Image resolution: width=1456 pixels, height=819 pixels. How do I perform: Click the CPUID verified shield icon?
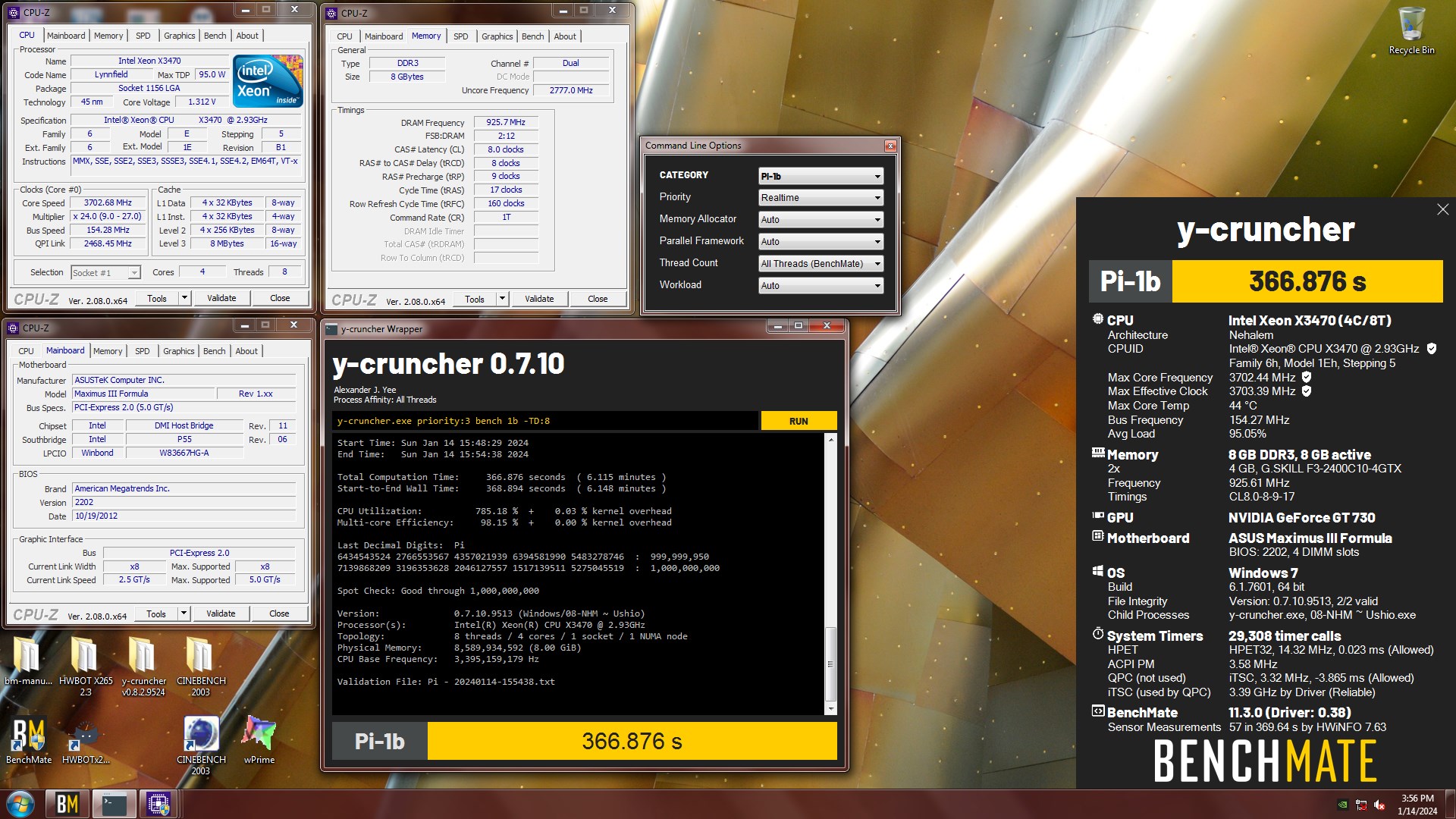pyautogui.click(x=1432, y=349)
